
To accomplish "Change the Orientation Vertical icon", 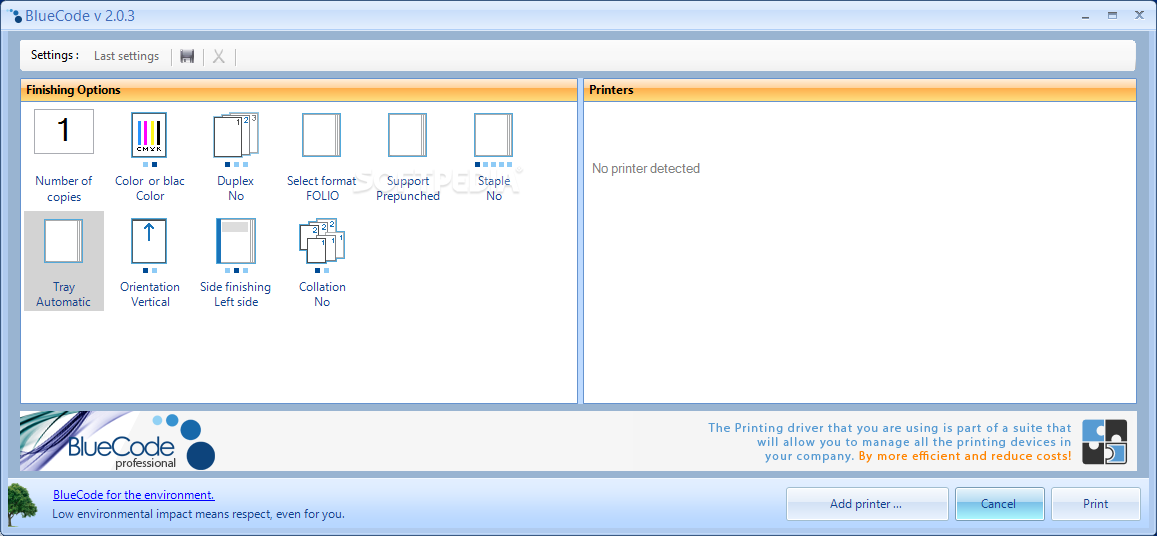I will (149, 241).
